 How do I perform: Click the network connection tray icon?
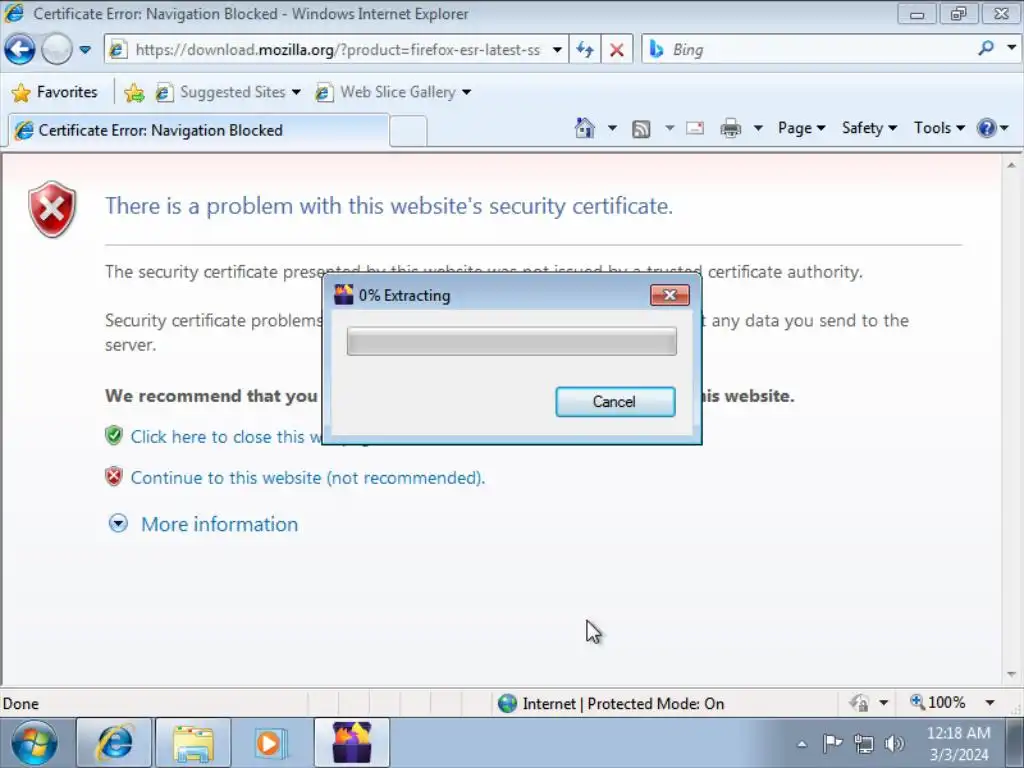pyautogui.click(x=863, y=743)
